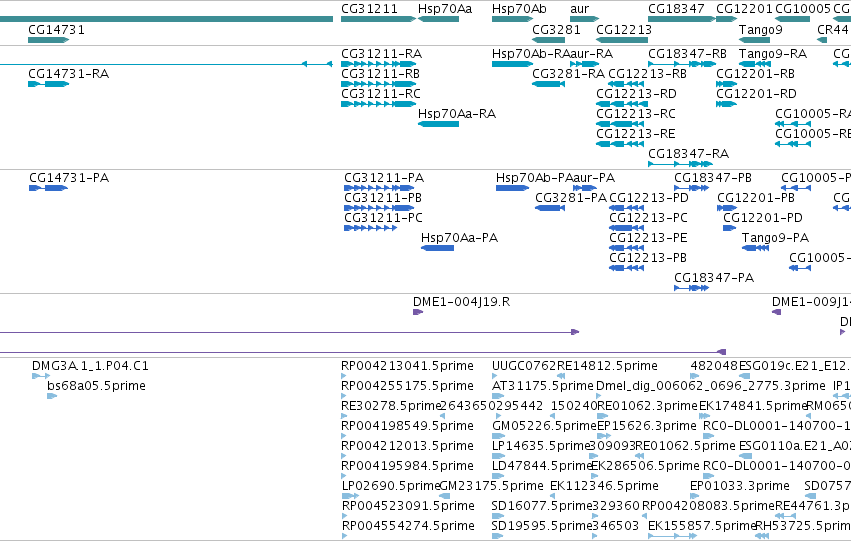Viewport: 851px width, 541px height.
Task: Select EST GM05226.5prime
Action: click(498, 436)
